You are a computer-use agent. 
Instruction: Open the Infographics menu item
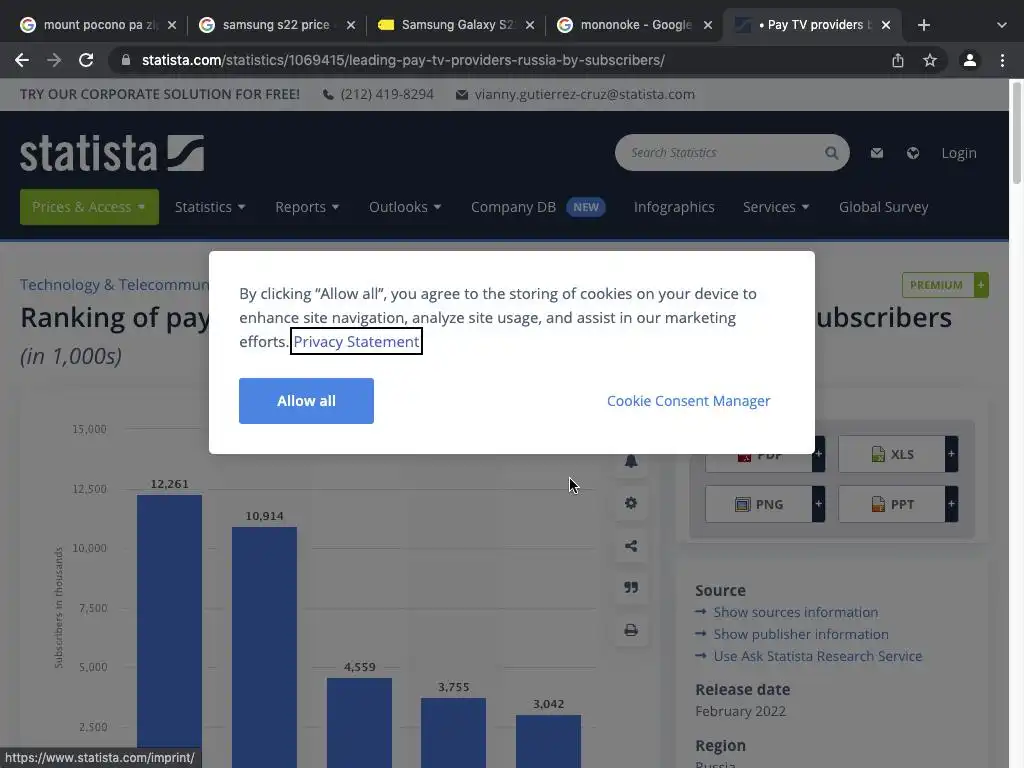[x=674, y=207]
